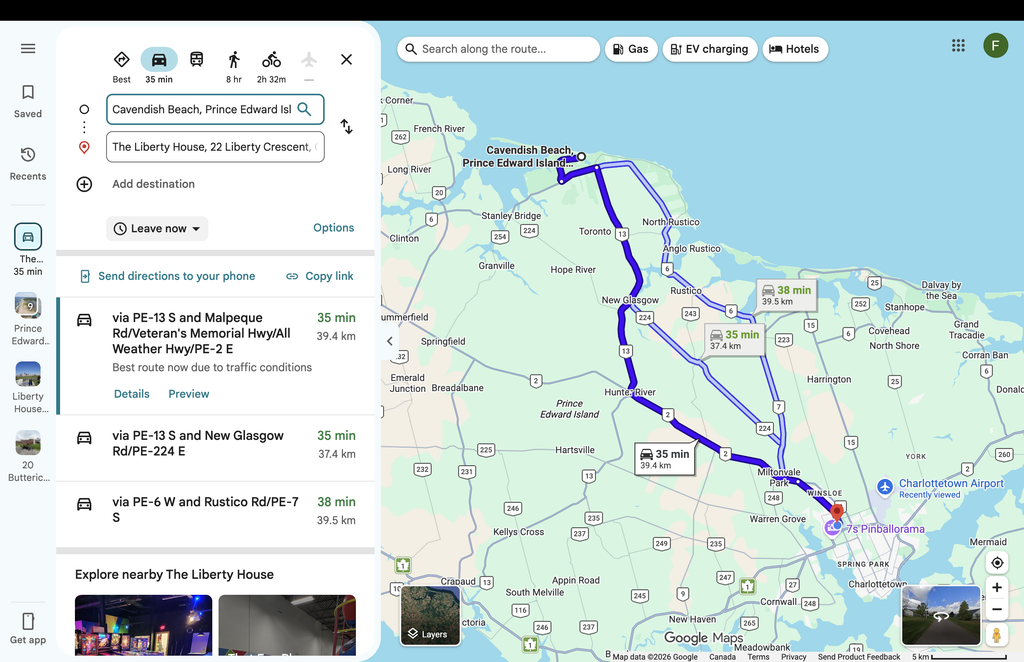
Task: Click Add destination plus icon
Action: (x=84, y=184)
